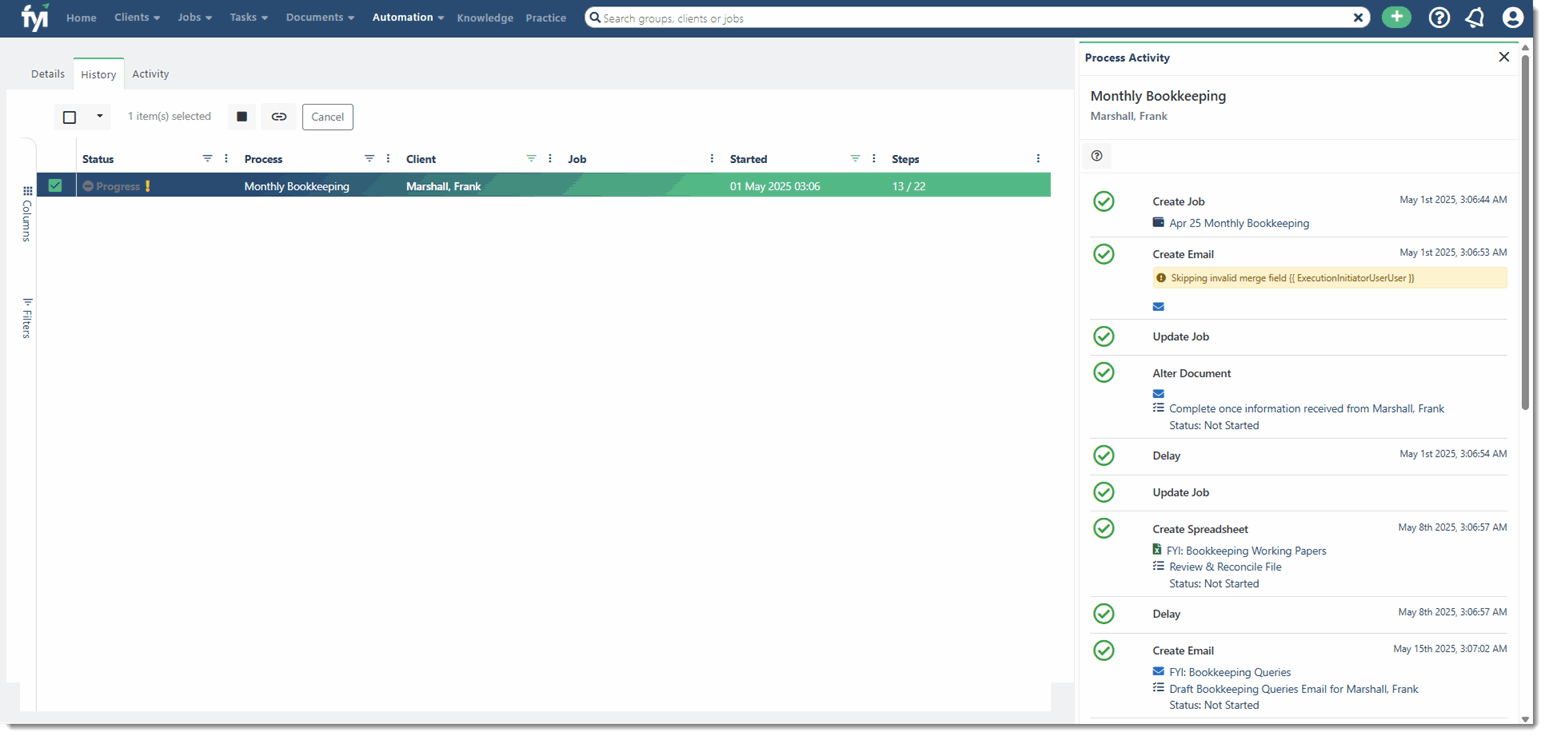Click the Create Job green check icon
Viewport: 1545px width, 736px height.
coord(1104,202)
